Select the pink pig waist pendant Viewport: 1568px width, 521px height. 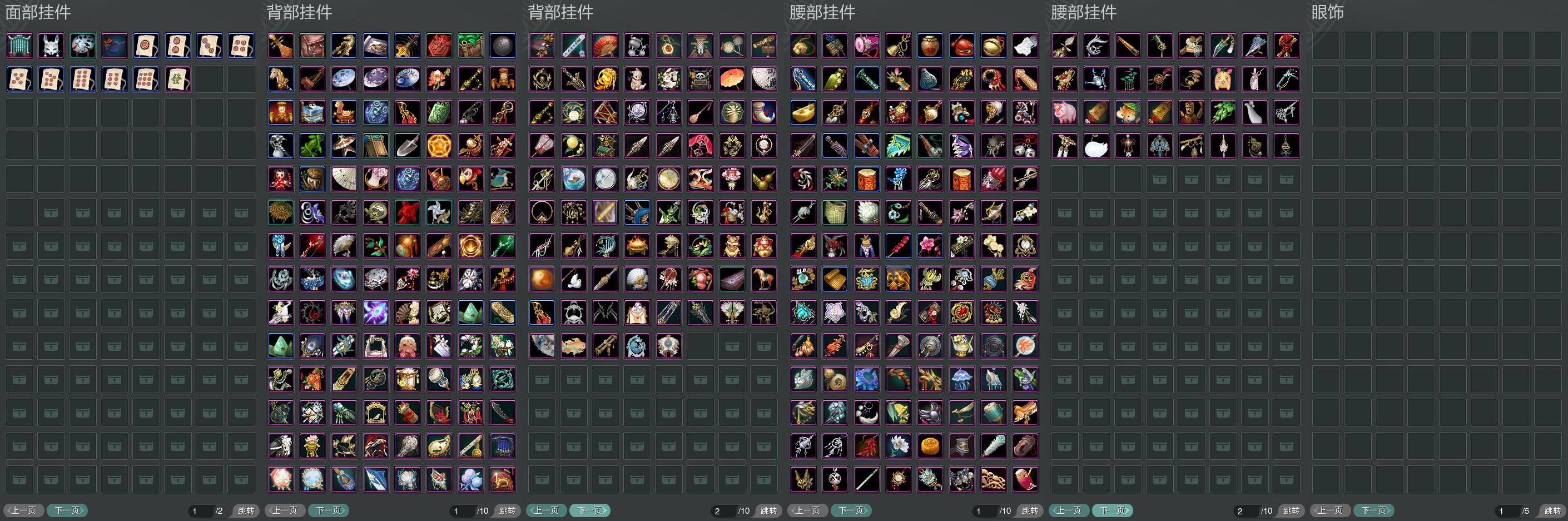click(1065, 113)
